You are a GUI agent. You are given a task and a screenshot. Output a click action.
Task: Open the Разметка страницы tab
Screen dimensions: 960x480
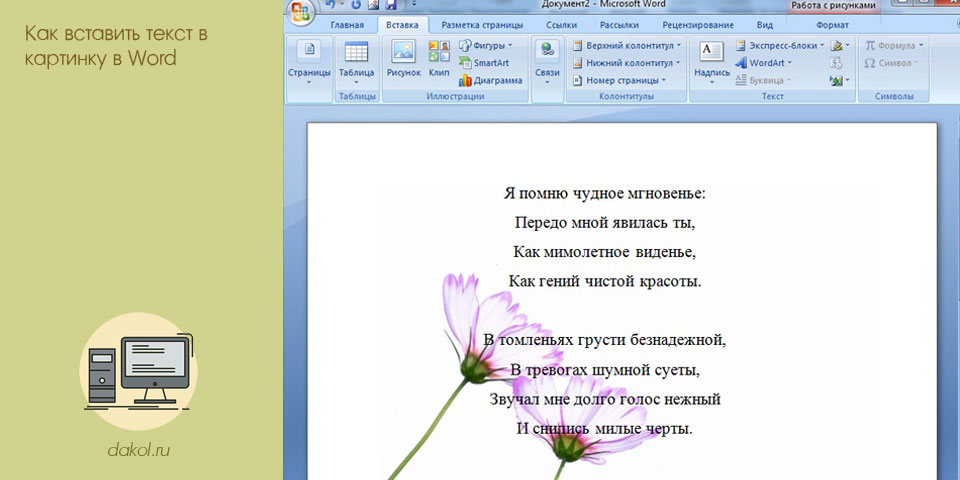pyautogui.click(x=482, y=25)
